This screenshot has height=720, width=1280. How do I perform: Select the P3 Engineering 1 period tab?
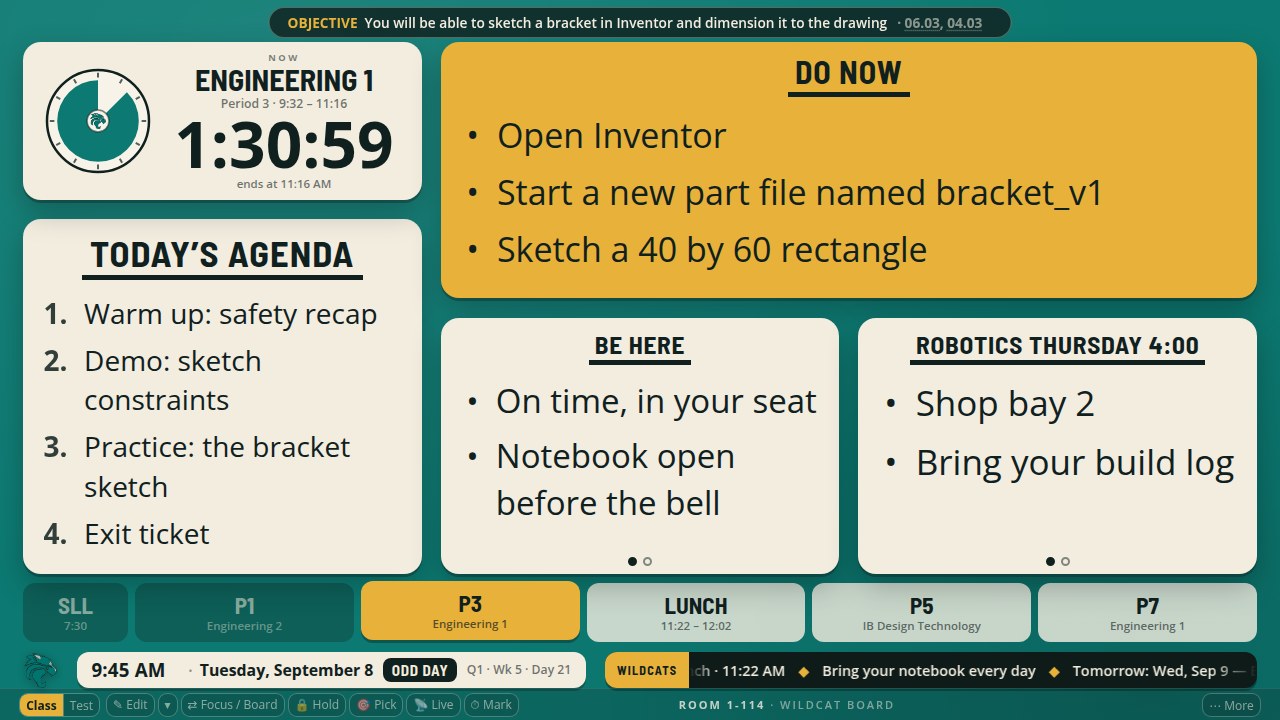pyautogui.click(x=470, y=611)
